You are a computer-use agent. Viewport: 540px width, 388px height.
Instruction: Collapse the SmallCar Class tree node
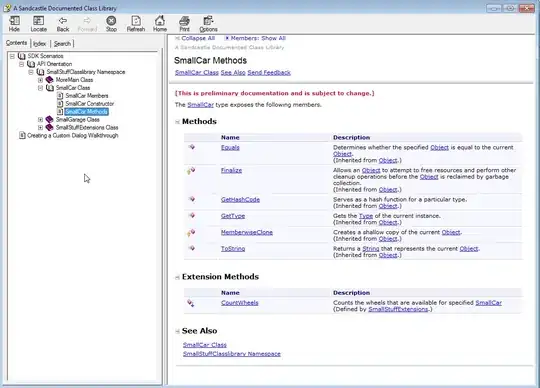[41, 88]
